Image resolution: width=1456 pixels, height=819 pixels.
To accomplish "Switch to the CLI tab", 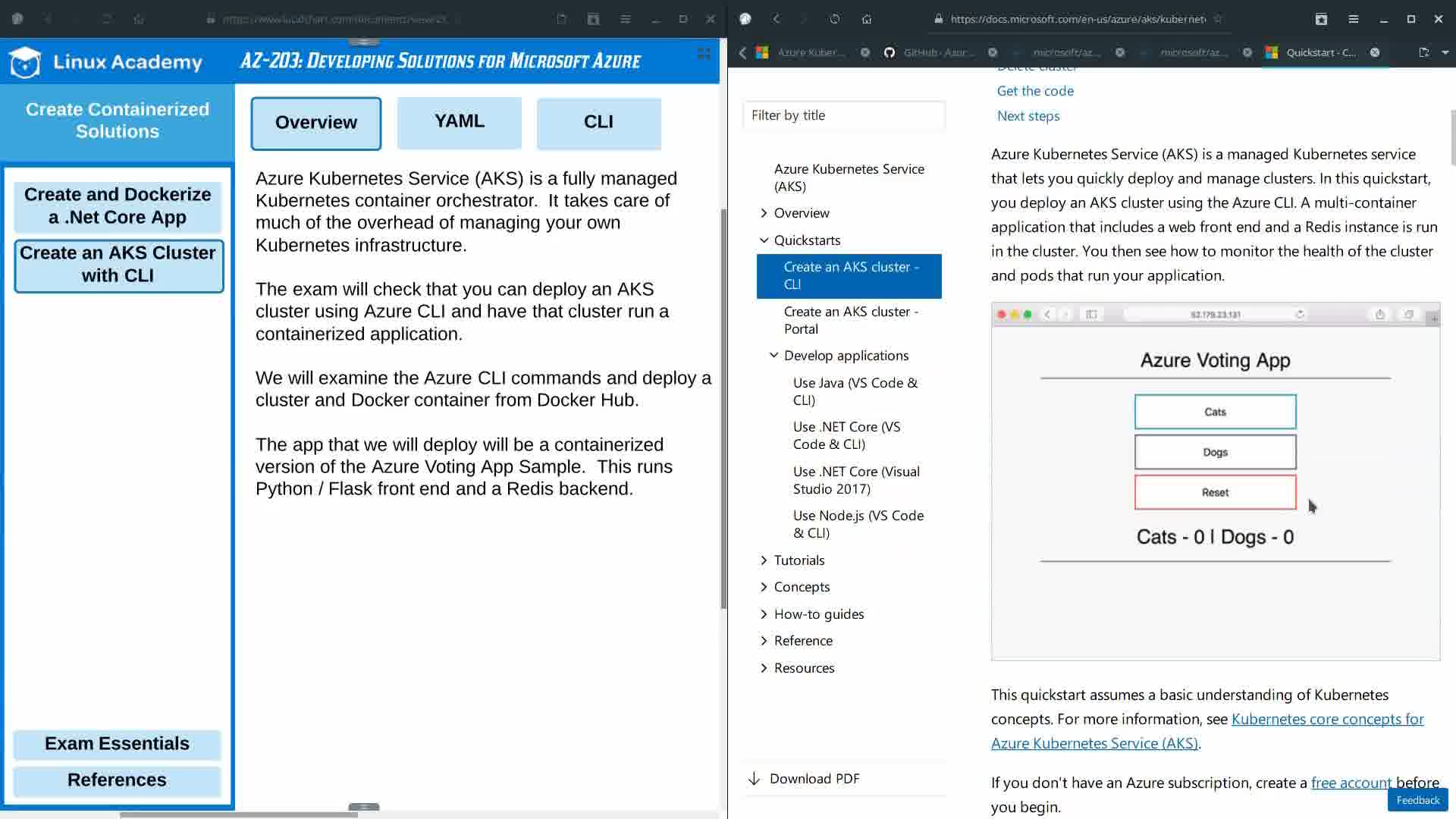I will coord(598,122).
